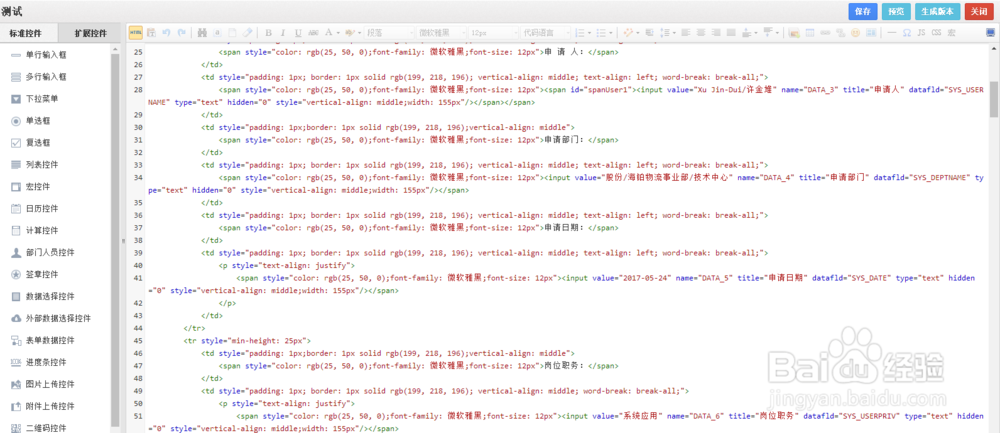
Task: Click the magic wand auto-format icon
Action: (628, 33)
